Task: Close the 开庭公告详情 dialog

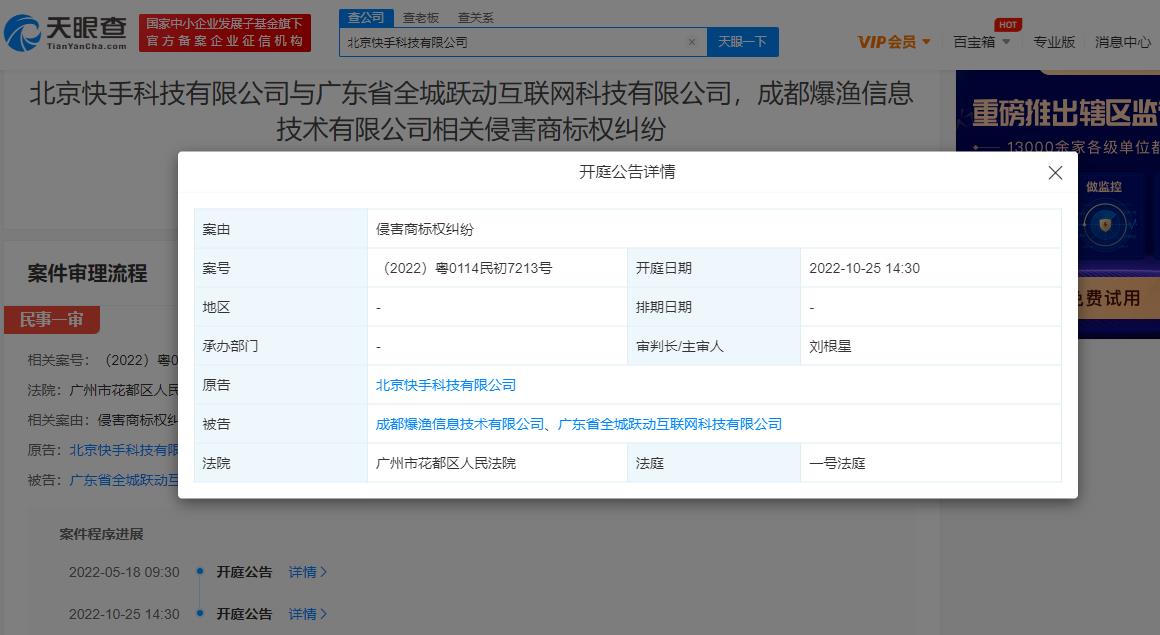Action: [x=1055, y=172]
